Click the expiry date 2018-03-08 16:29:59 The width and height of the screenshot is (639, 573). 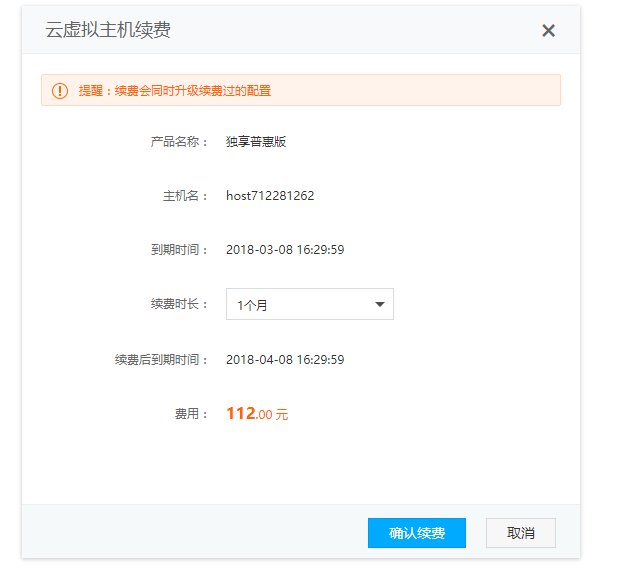[x=285, y=250]
